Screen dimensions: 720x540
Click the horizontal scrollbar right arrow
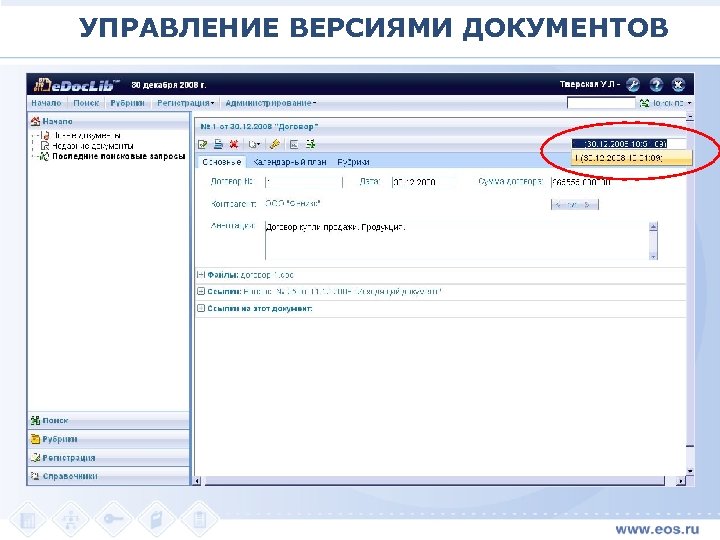pos(681,481)
